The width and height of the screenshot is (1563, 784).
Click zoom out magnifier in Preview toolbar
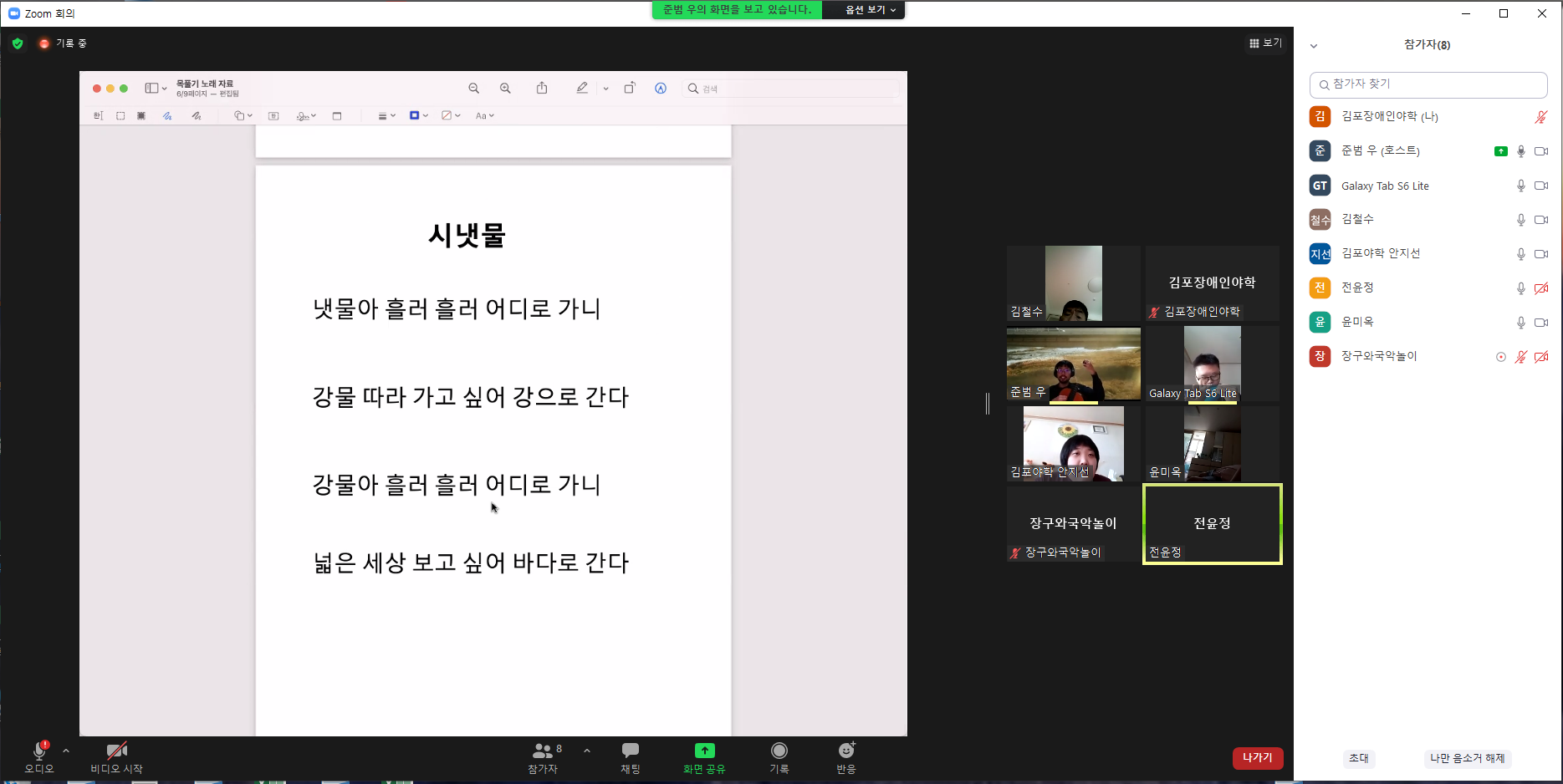[x=474, y=89]
